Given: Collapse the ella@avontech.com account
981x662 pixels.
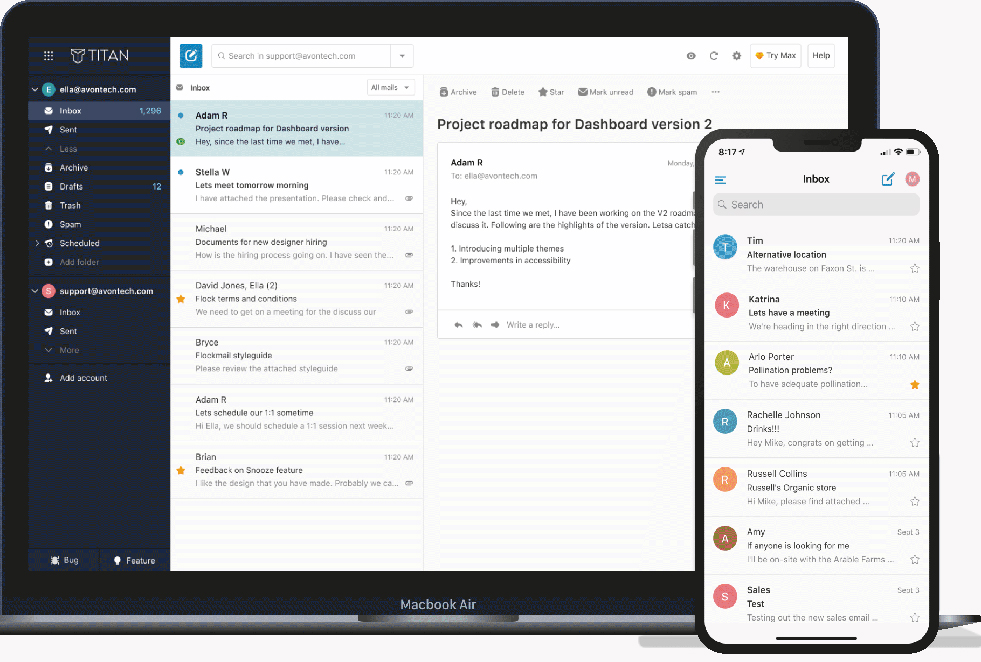Looking at the screenshot, I should (36, 90).
